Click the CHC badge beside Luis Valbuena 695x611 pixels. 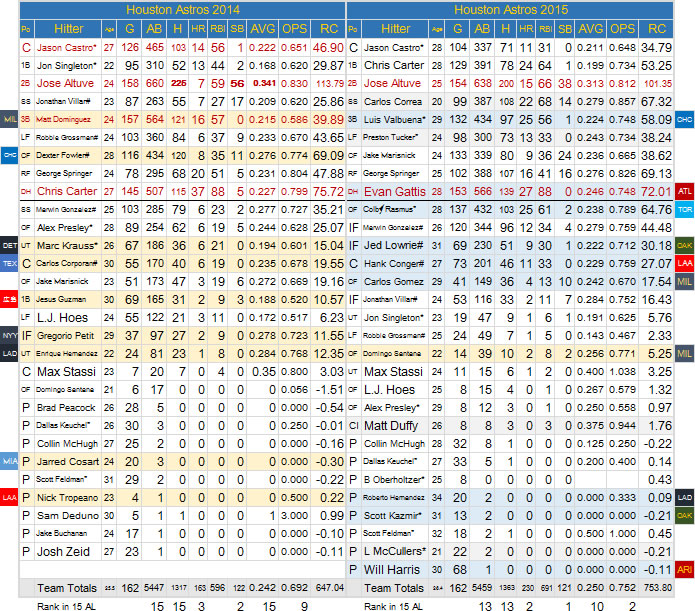tap(685, 119)
